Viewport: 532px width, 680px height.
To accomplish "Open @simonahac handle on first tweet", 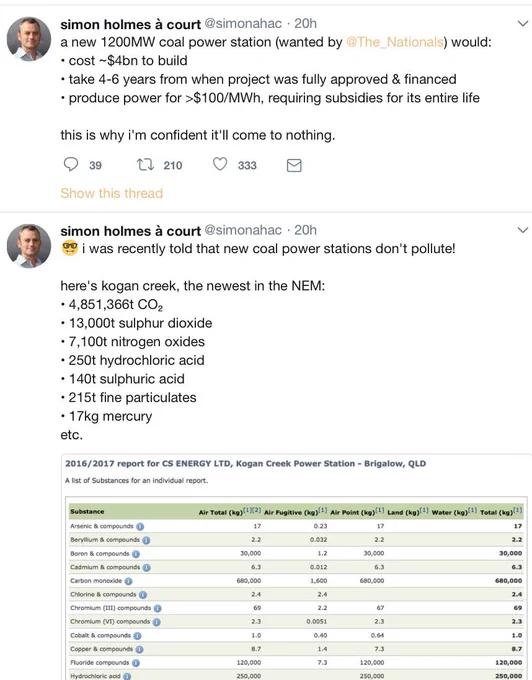I will [243, 23].
